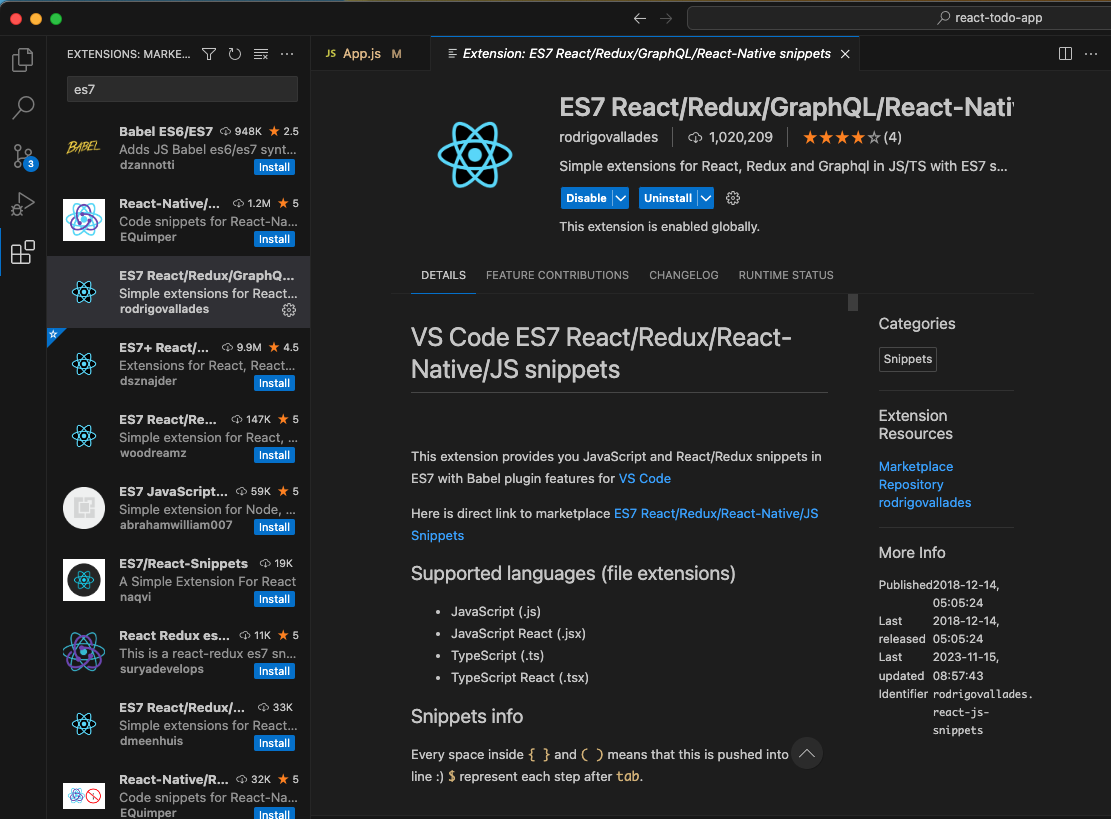
Task: Select the Extensions view icon
Action: [23, 252]
